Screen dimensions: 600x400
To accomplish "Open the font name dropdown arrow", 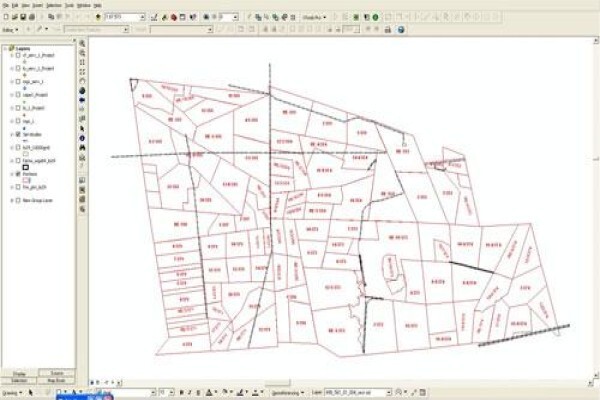I will 153,393.
